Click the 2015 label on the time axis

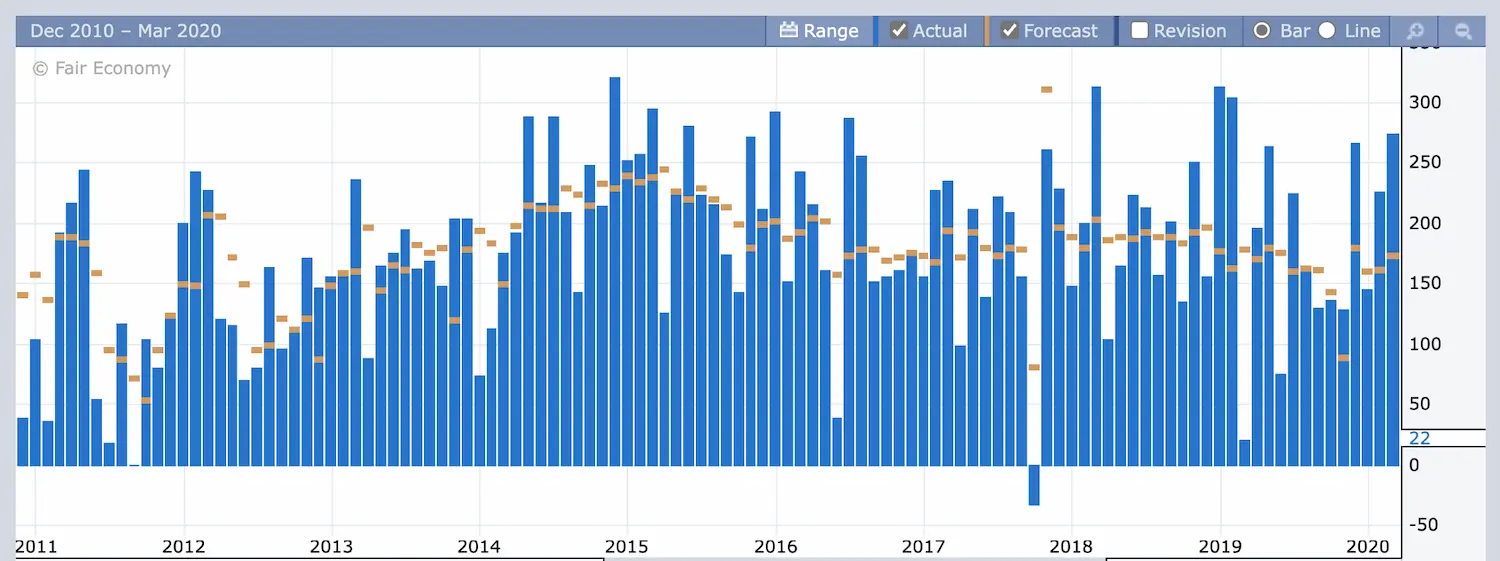pos(627,547)
